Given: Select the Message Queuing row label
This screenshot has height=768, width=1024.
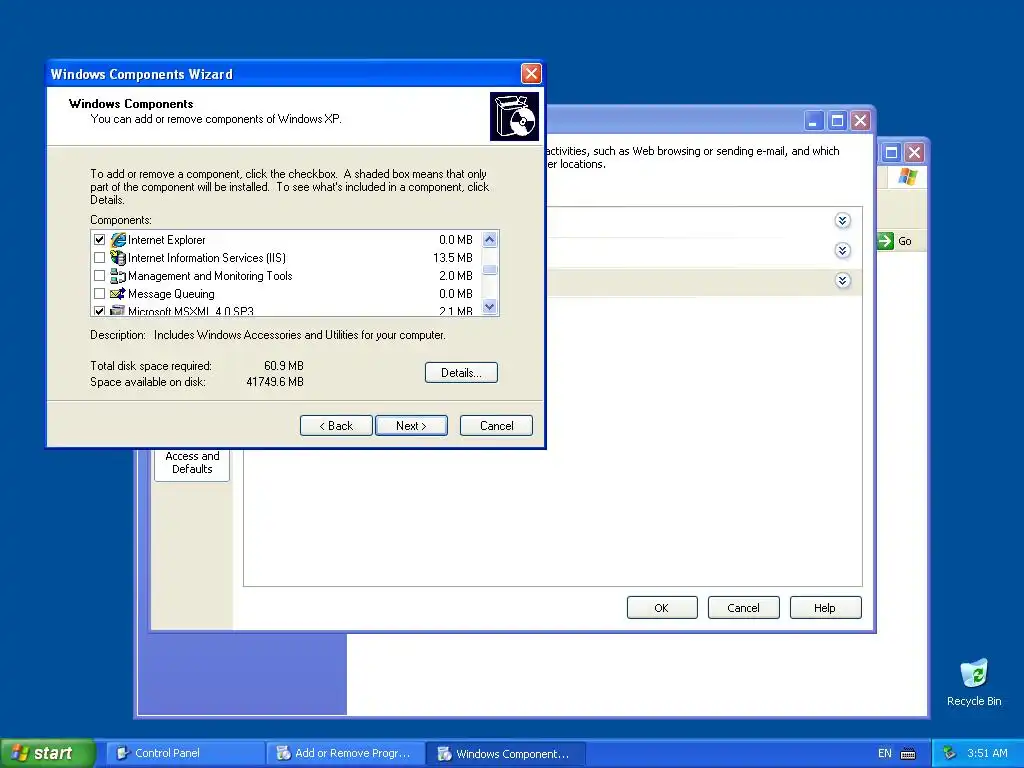Looking at the screenshot, I should [171, 294].
